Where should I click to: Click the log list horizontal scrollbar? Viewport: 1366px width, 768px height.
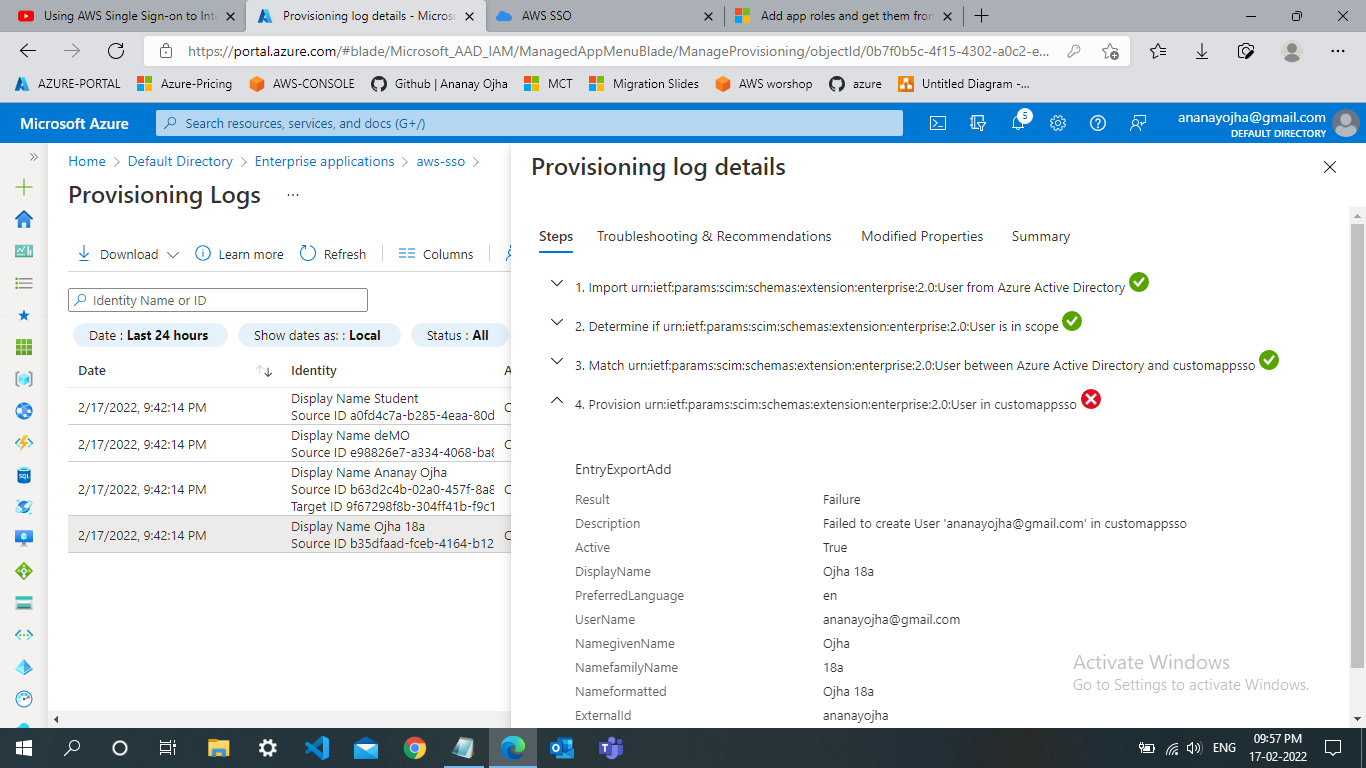[x=280, y=719]
